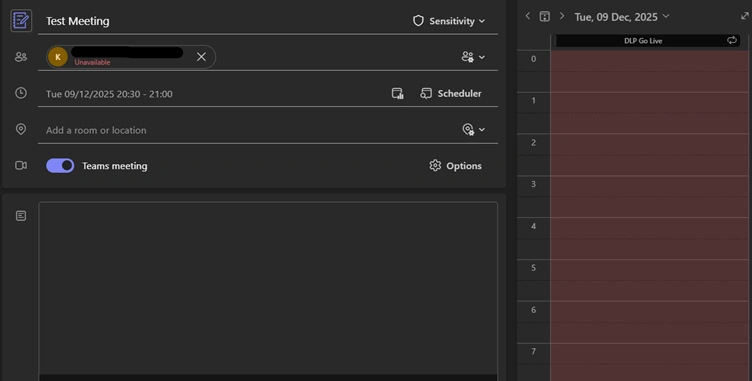Jump to today in the calendar
752x381 pixels.
pos(545,16)
